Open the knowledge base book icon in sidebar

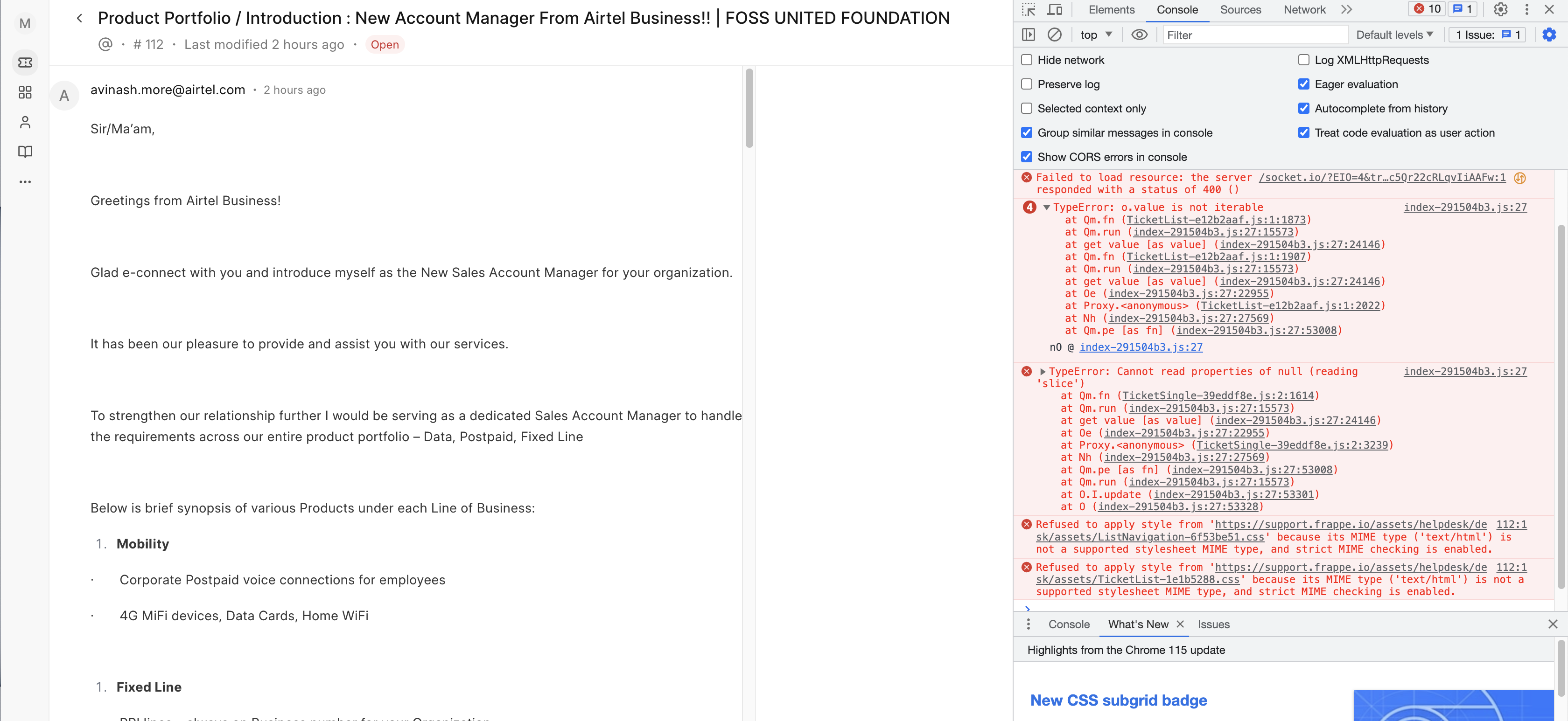point(25,152)
